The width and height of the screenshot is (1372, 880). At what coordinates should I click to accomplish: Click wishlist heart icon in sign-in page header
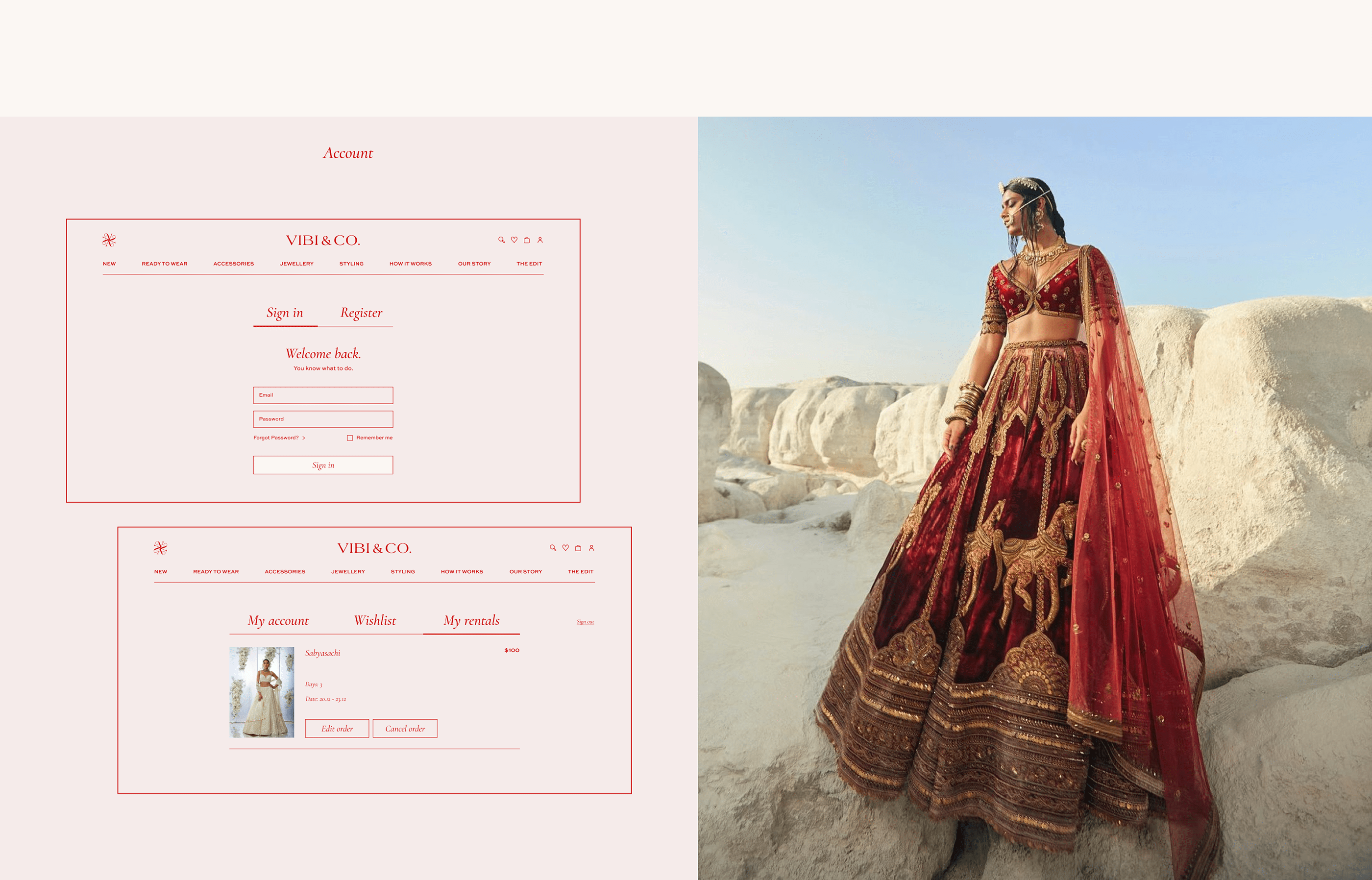coord(514,240)
